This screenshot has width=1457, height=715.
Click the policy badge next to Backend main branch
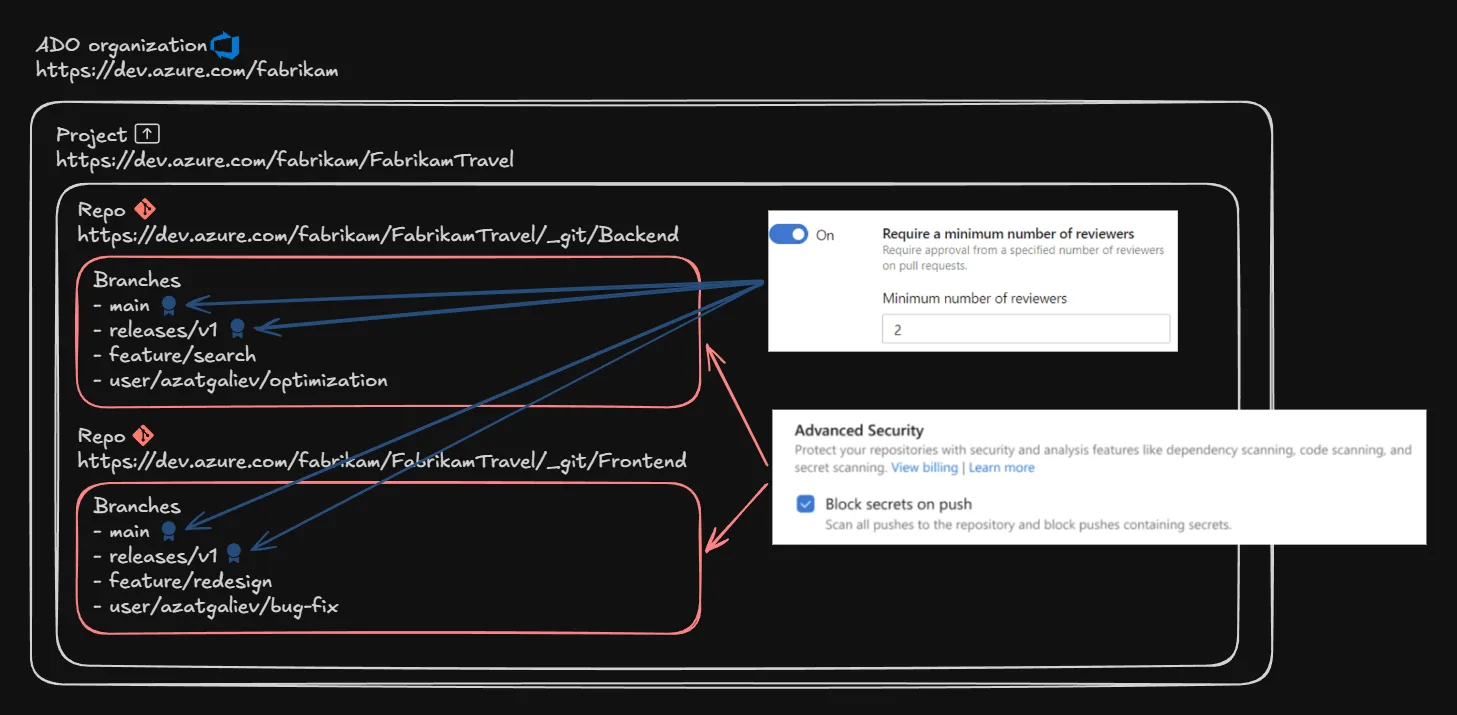pos(169,305)
